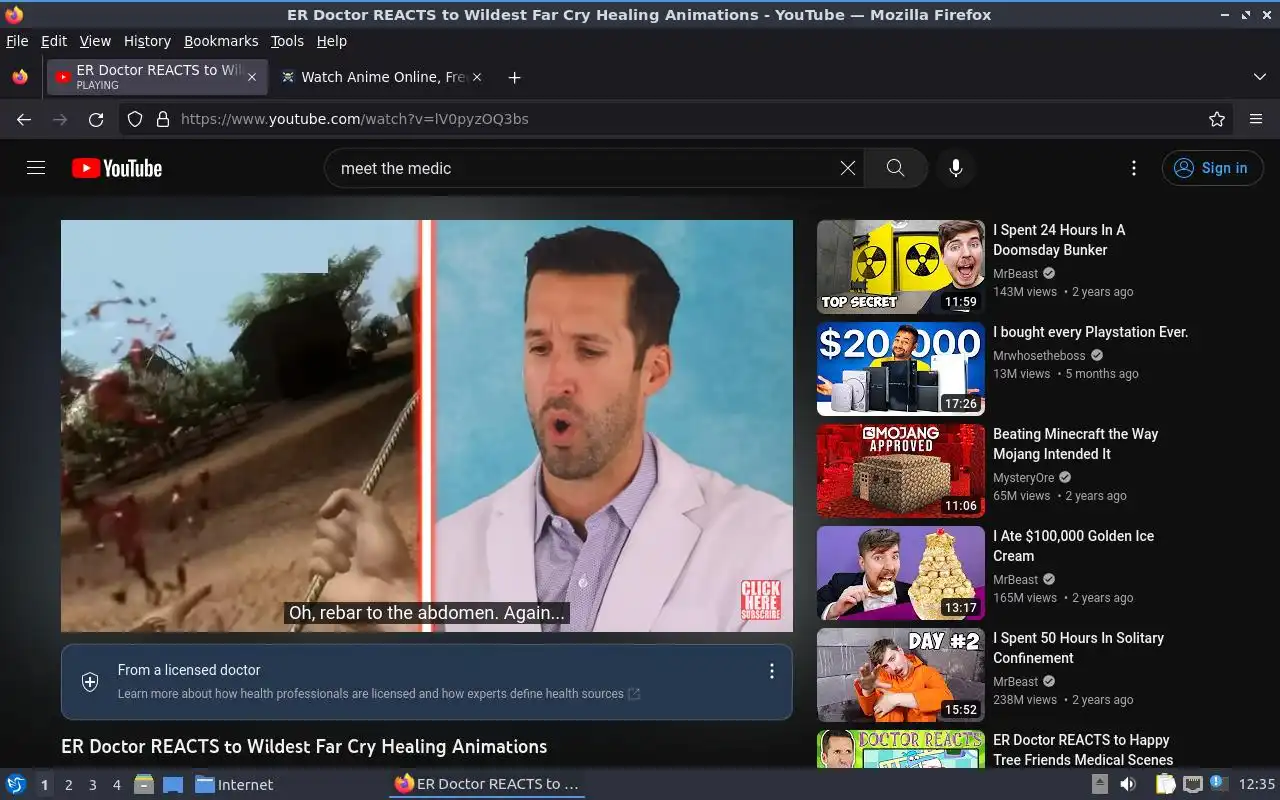1280x800 pixels.
Task: Click the Firefox taskbar window button
Action: (x=487, y=784)
